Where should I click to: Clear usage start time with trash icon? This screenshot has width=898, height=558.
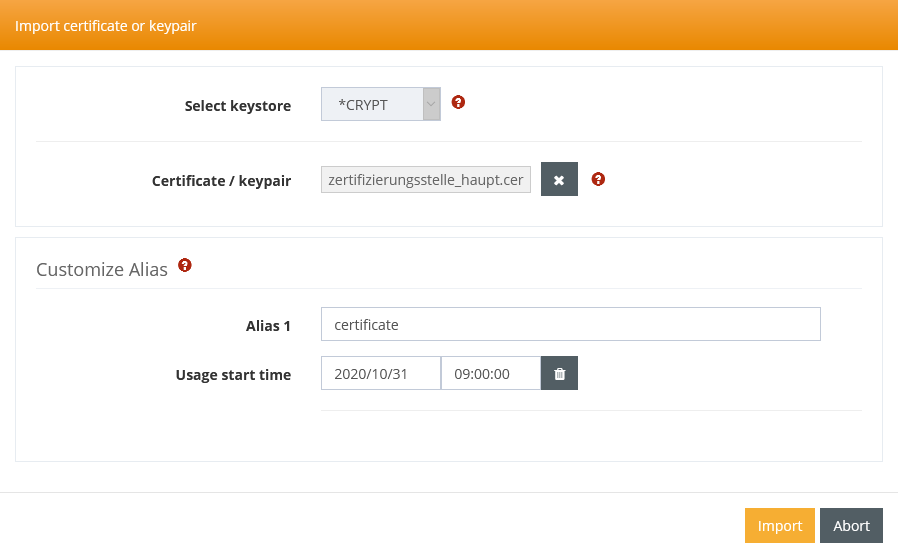pyautogui.click(x=559, y=374)
